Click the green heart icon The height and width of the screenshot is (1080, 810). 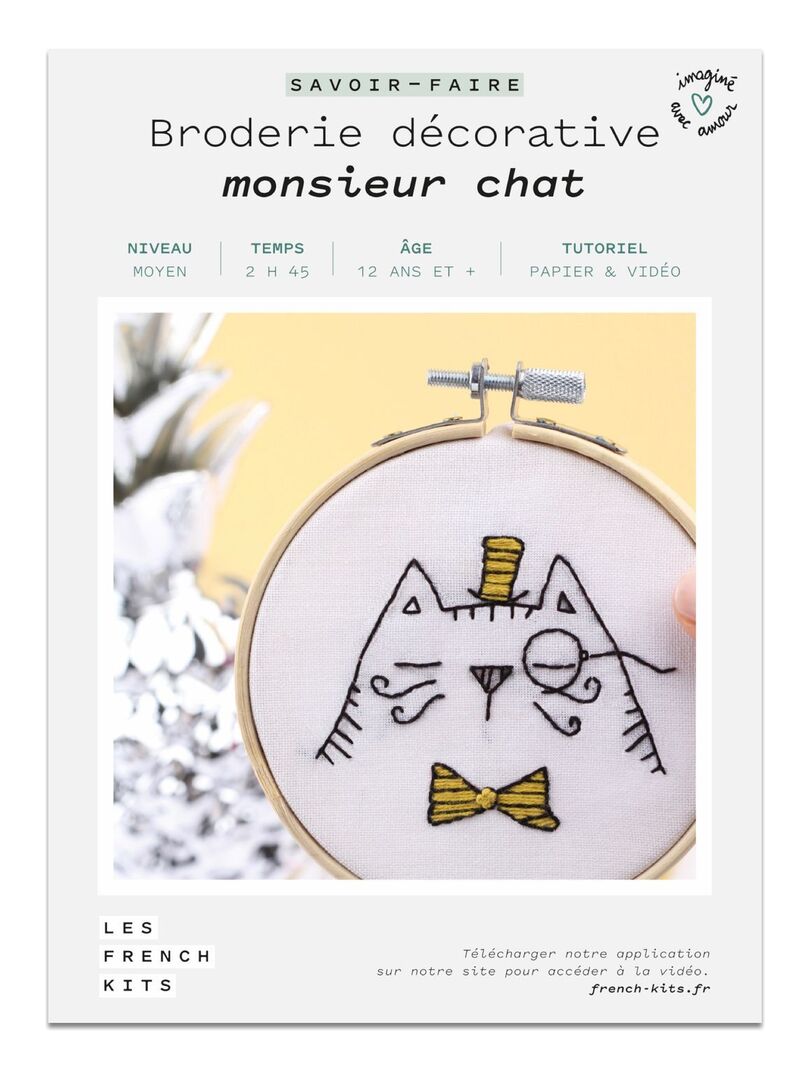click(x=701, y=104)
